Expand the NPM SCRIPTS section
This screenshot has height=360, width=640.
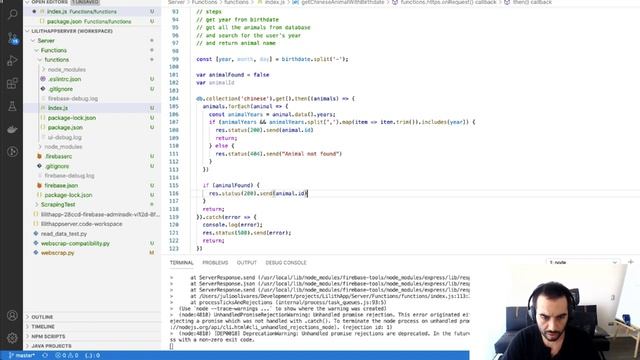pyautogui.click(x=48, y=337)
